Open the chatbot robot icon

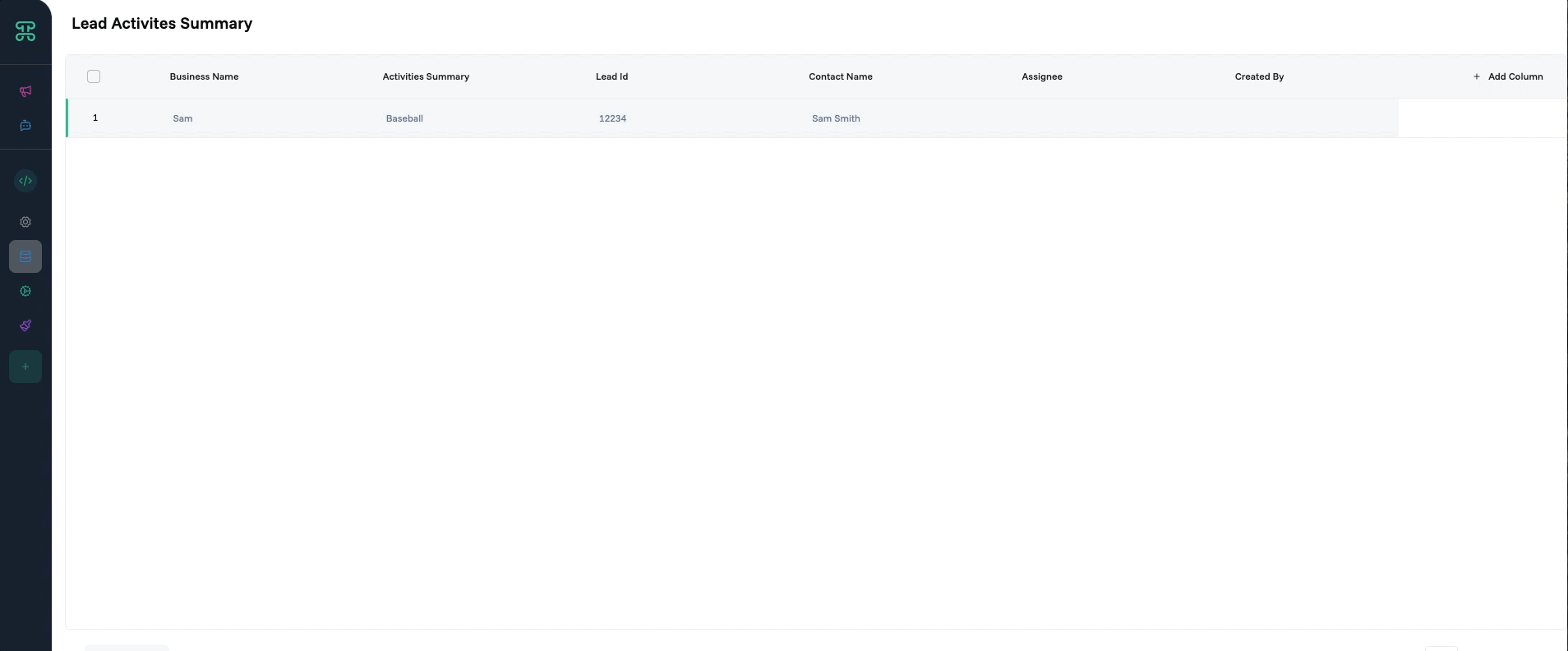point(25,126)
